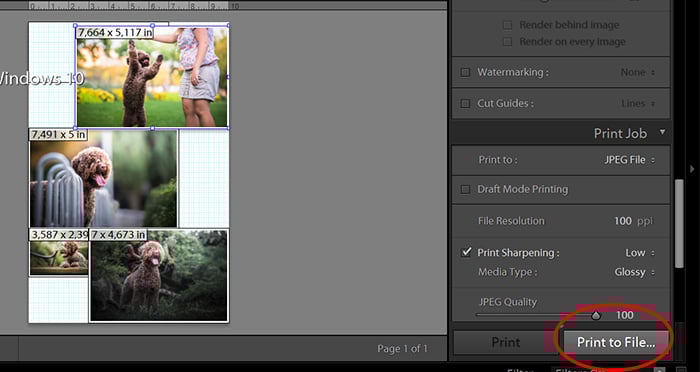Click the 7 x 4,673 in dimension label
Image resolution: width=700 pixels, height=372 pixels.
pos(118,234)
